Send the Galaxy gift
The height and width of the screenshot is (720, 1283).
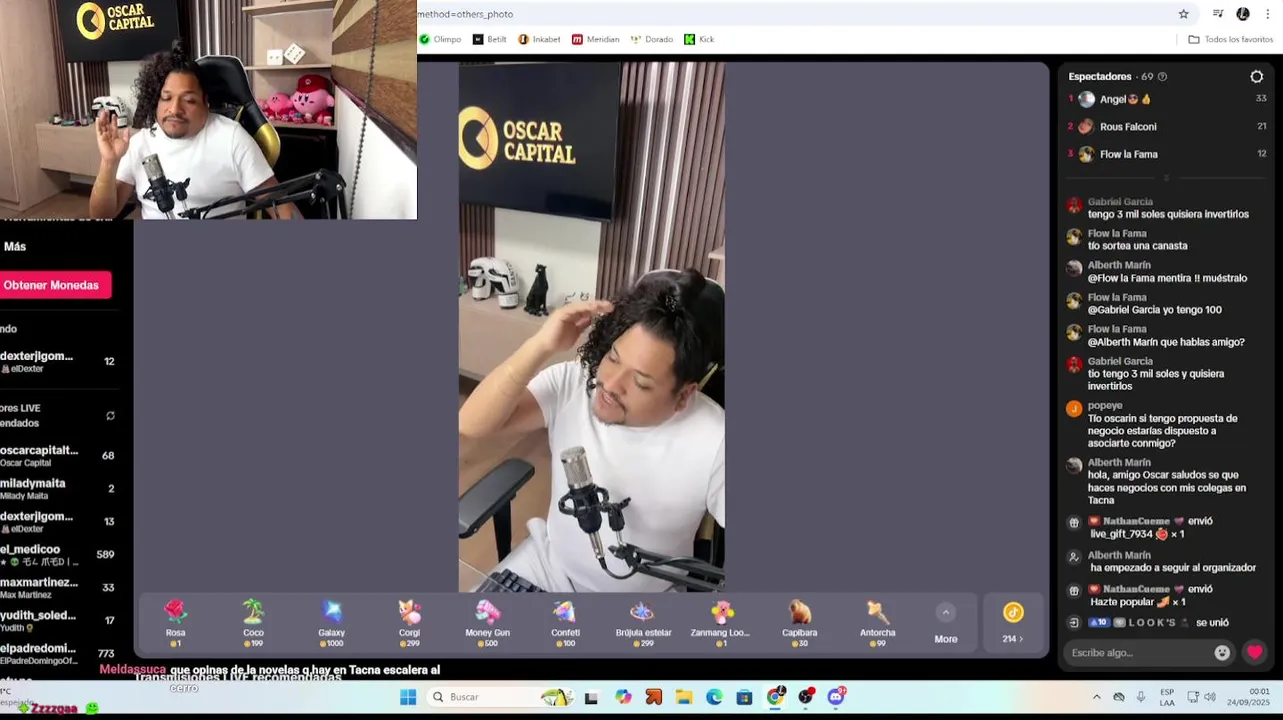(331, 622)
